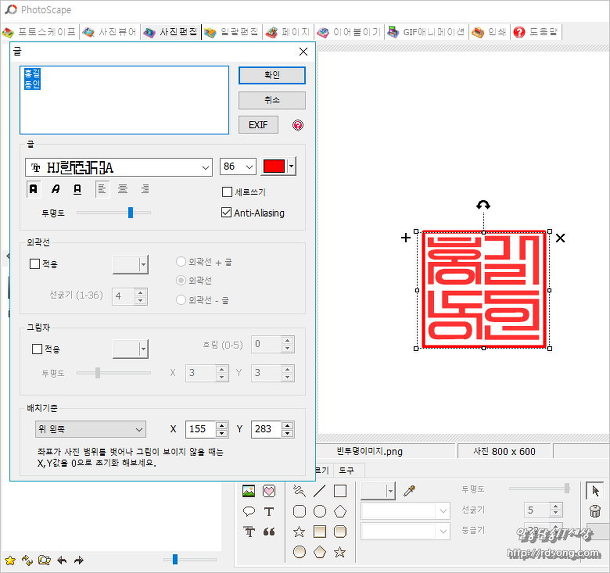Click the red help icon beside EXIF
This screenshot has height=573, width=610.
(297, 125)
